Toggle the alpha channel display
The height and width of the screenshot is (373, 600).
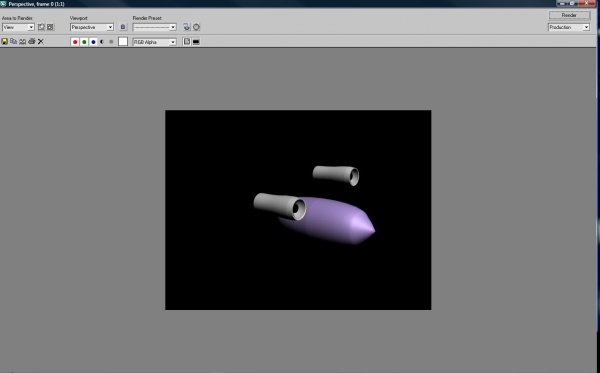tap(102, 42)
